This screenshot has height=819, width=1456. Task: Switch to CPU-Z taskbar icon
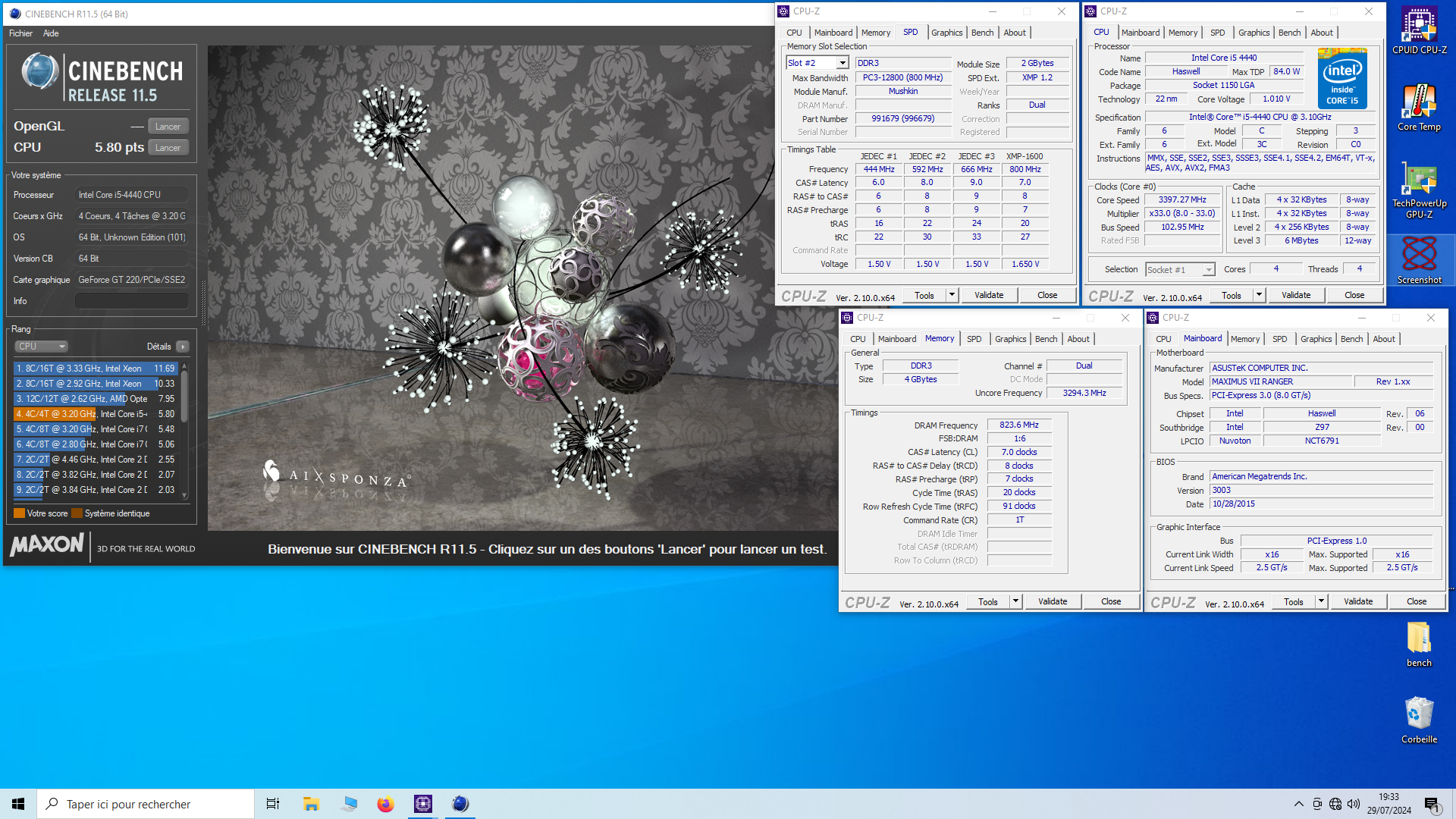tap(423, 804)
